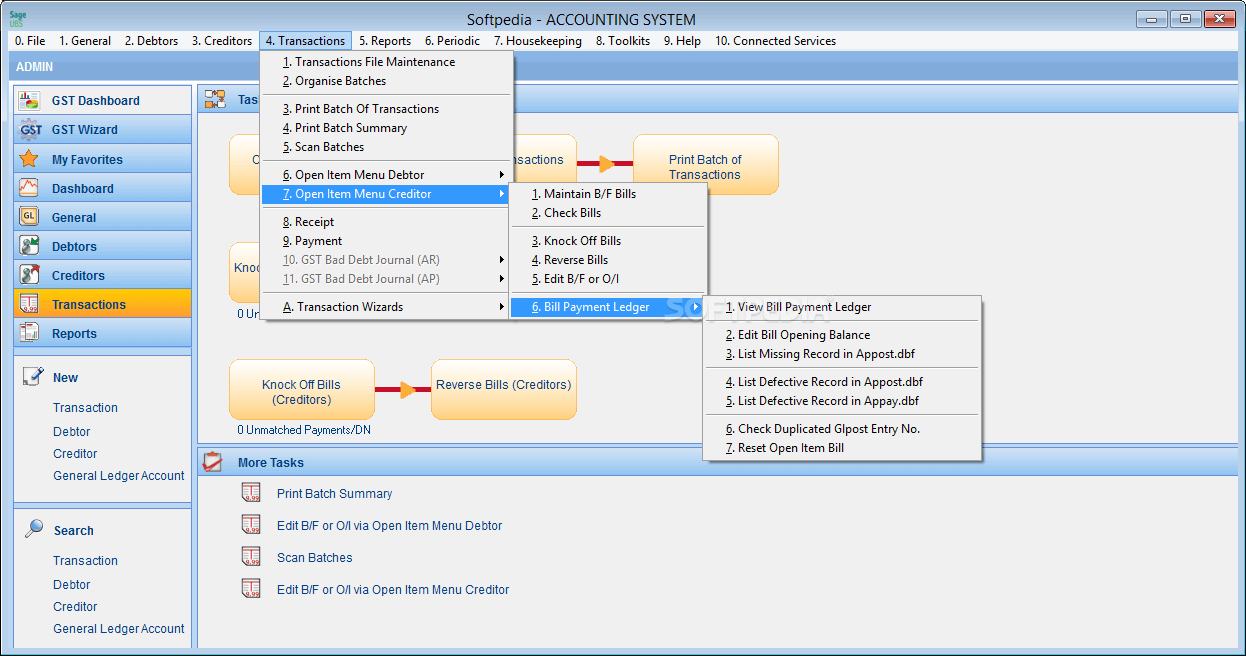Screen dimensions: 1246x656
Task: Select View Bill Payment Ledger
Action: coord(843,307)
